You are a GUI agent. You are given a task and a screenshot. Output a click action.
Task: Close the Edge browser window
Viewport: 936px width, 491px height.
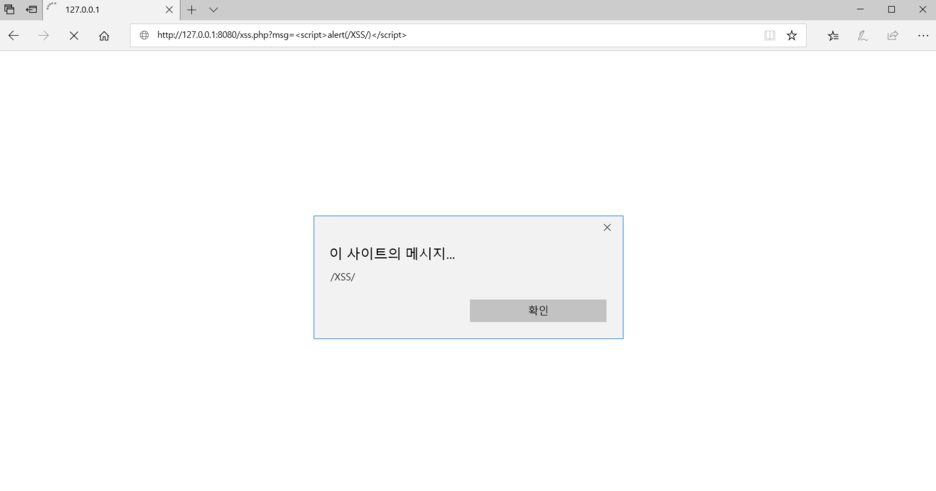pos(922,10)
